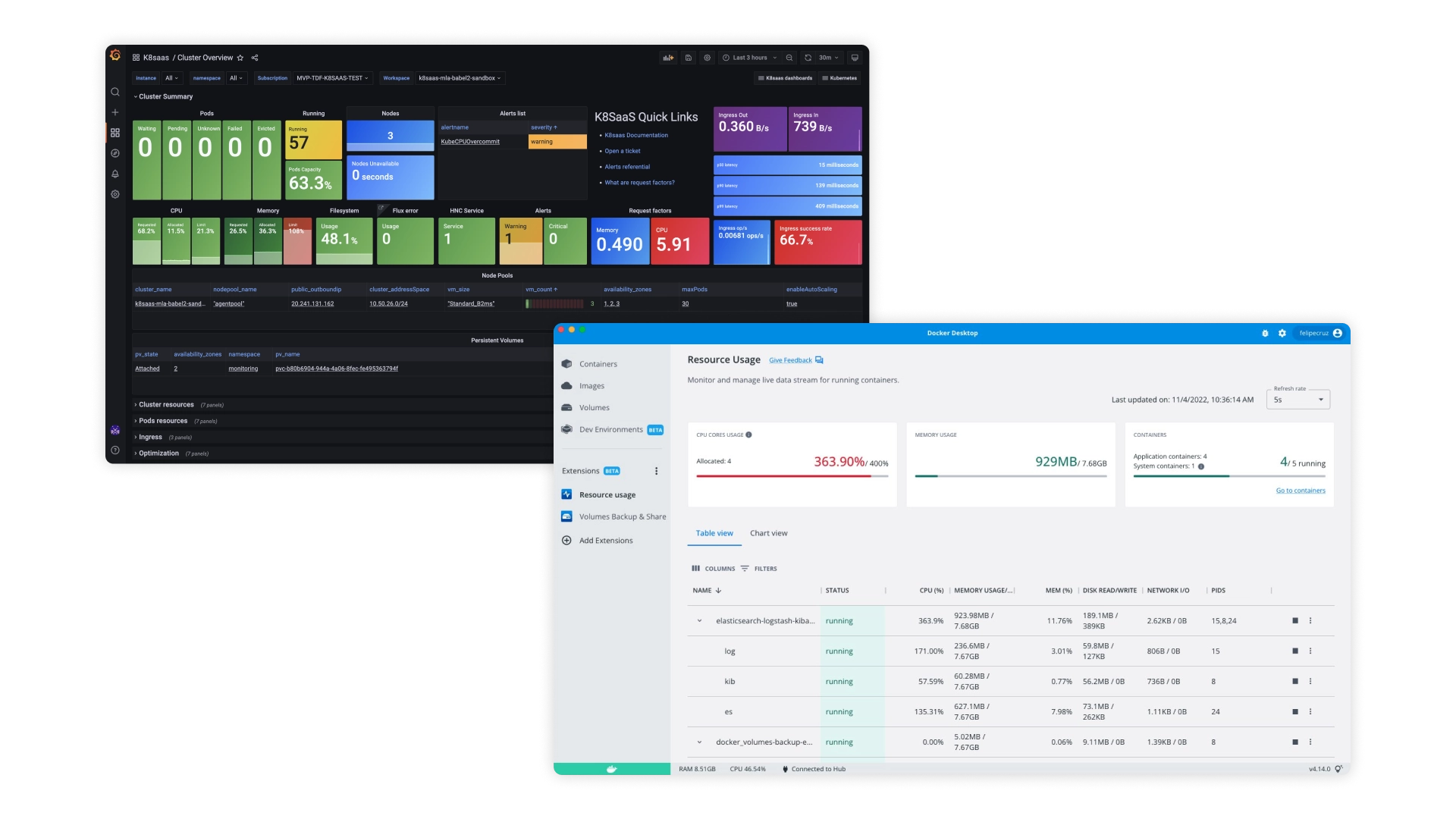Open the Grafana Configuration gear in the sidebar
The image size is (1456, 819).
(115, 194)
